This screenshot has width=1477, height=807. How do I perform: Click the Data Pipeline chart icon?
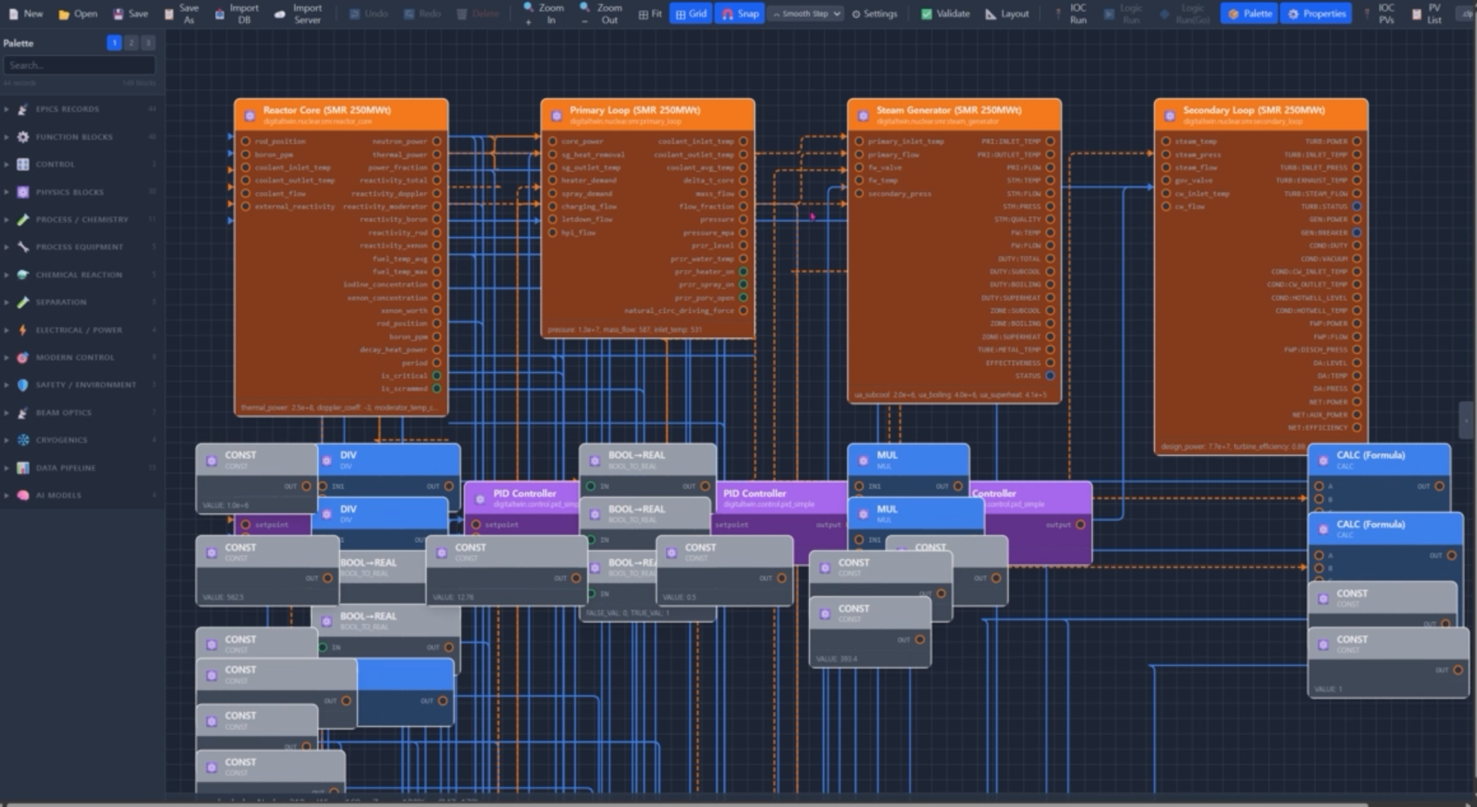click(x=23, y=468)
